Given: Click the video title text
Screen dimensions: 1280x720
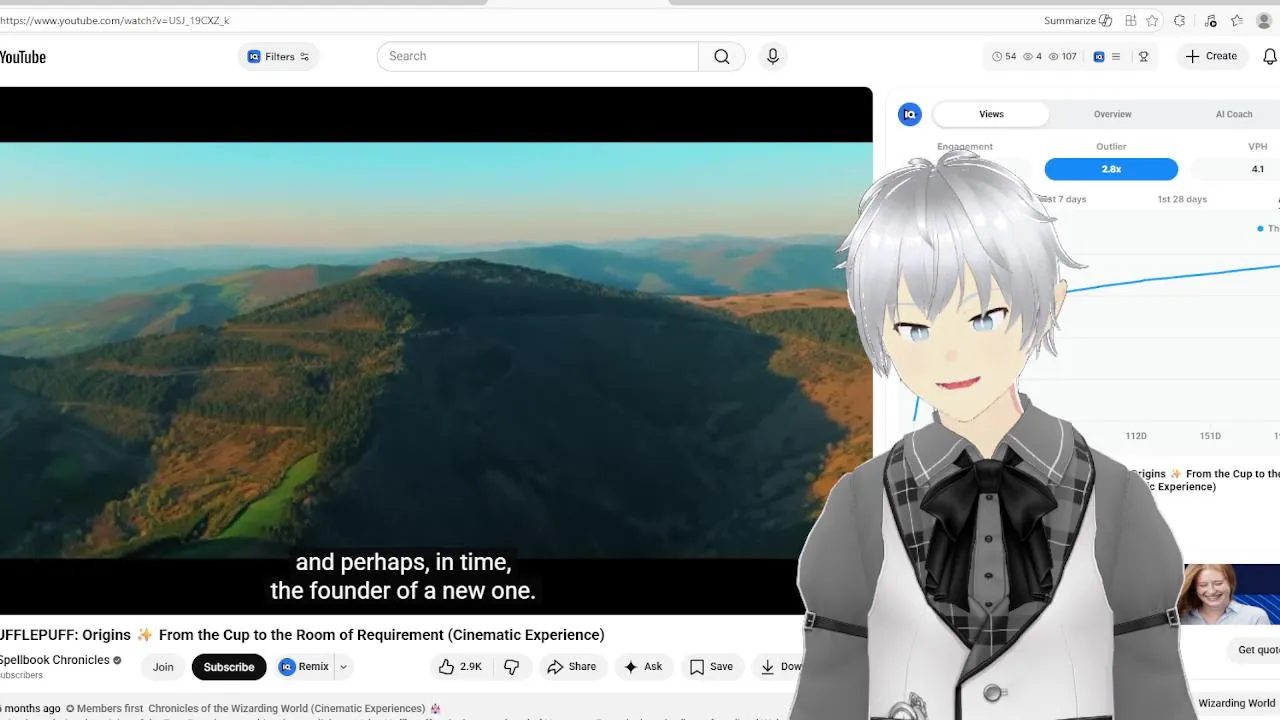Looking at the screenshot, I should click(302, 635).
